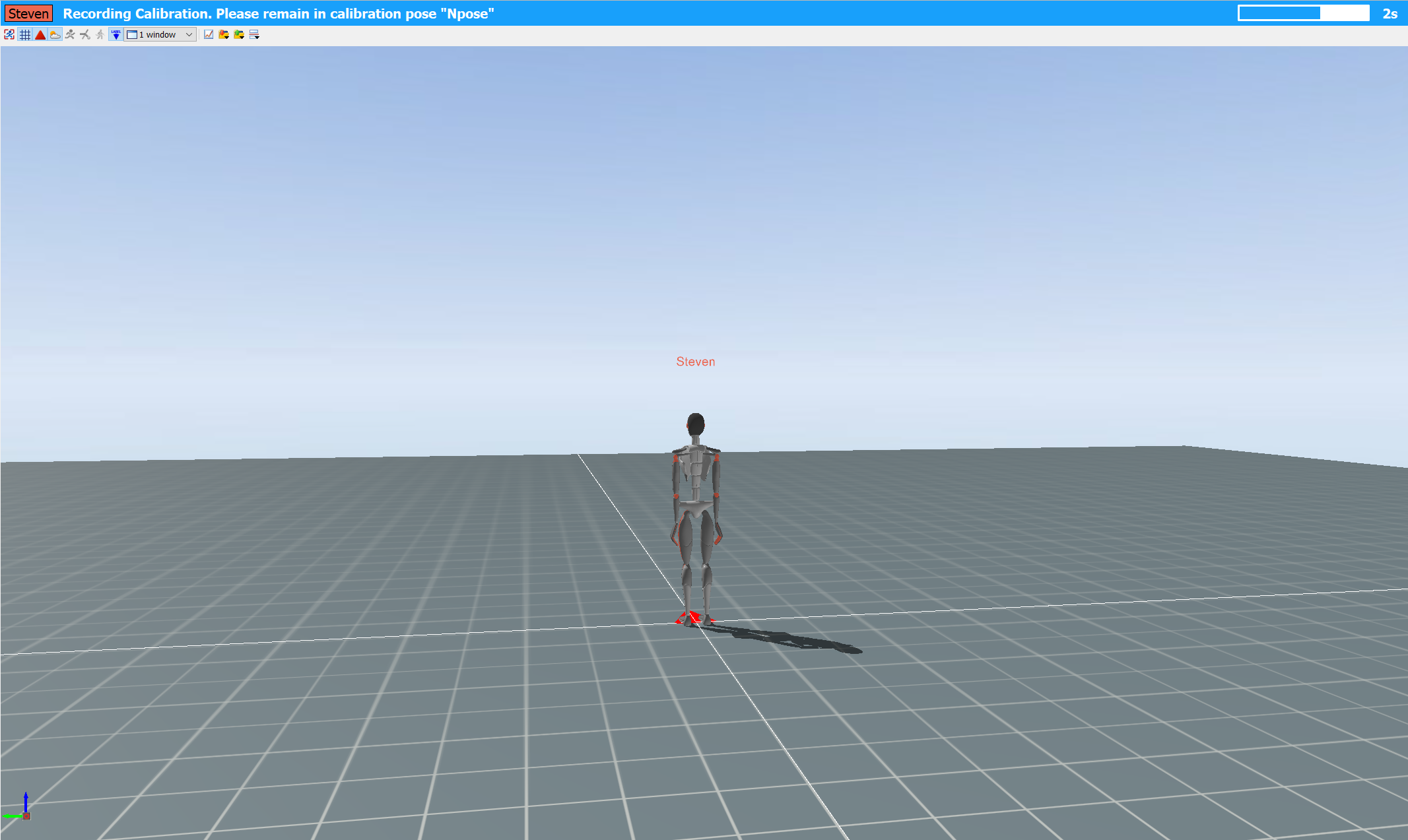Viewport: 1408px width, 840px height.
Task: Click the Steven name button in the header
Action: pyautogui.click(x=28, y=13)
